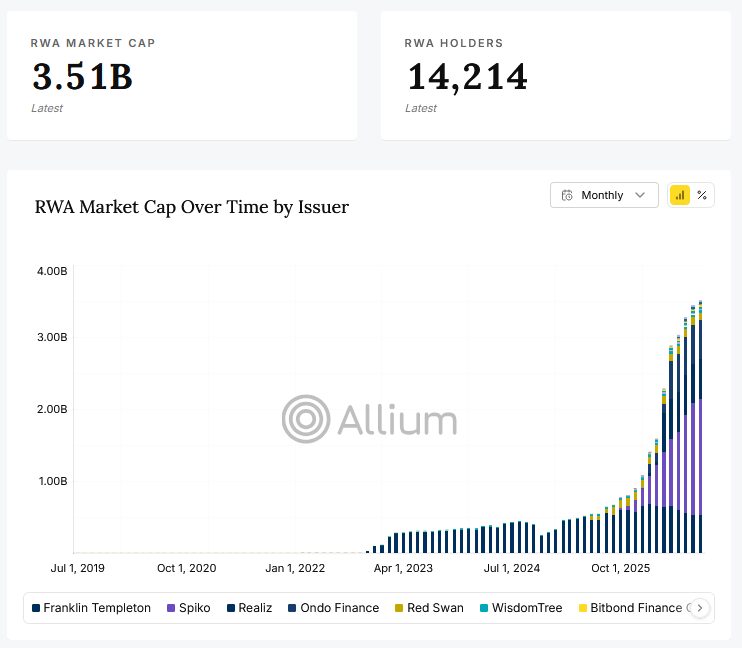Click the Jul 1, 2024 axis label
742x648 pixels.
tap(512, 568)
